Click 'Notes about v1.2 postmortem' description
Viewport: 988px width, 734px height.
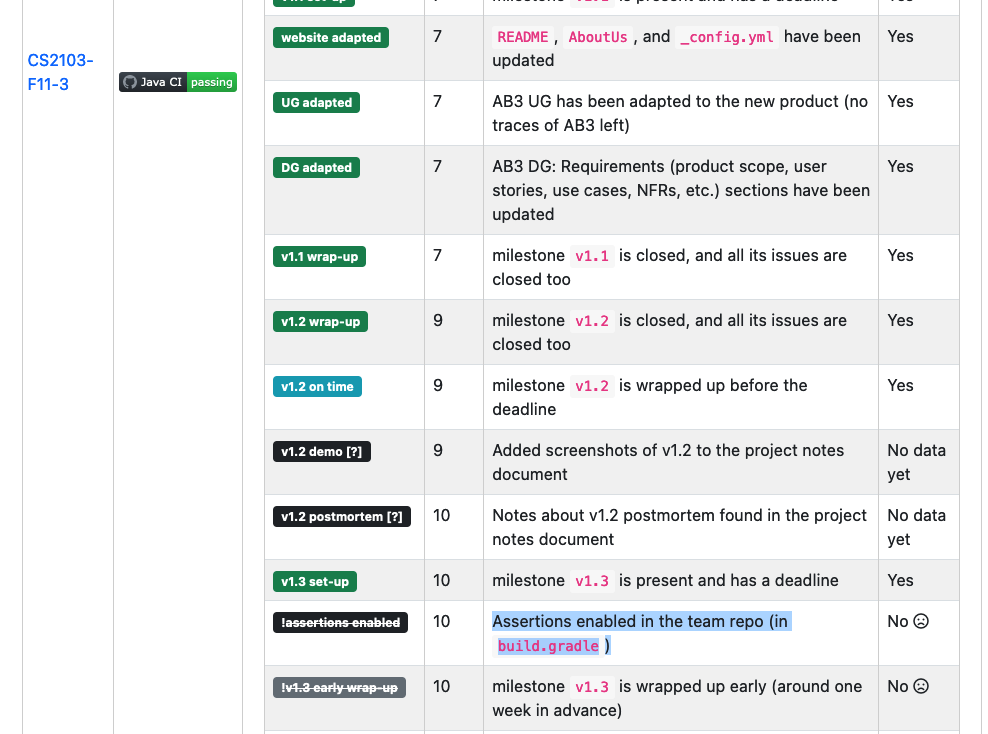[679, 527]
